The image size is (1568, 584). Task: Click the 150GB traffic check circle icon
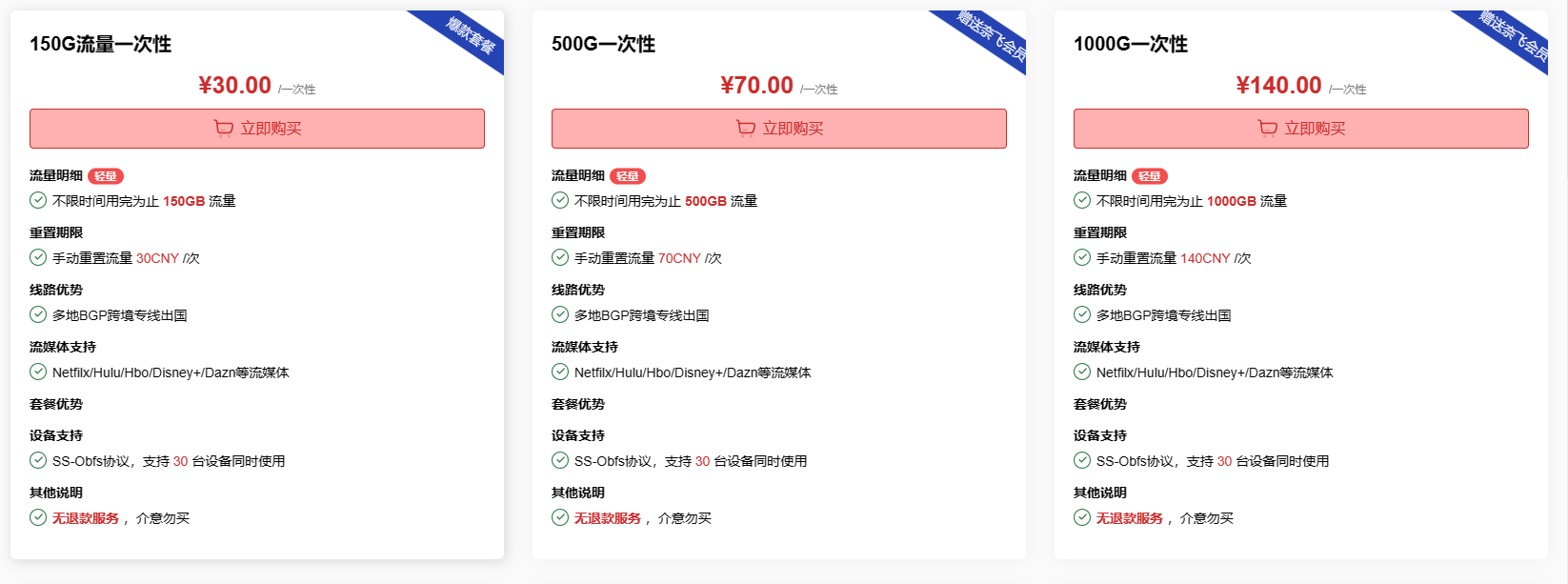point(38,200)
